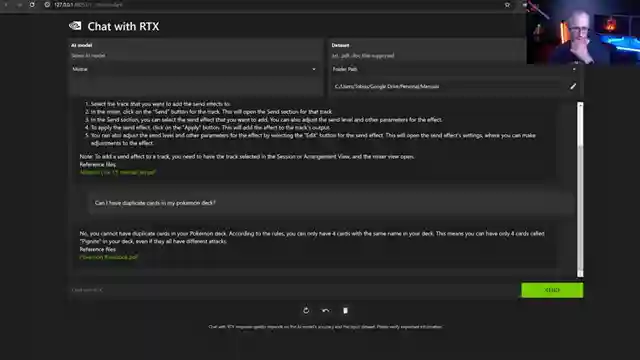The height and width of the screenshot is (360, 640).
Task: Click the browser bookmark star icon
Action: click(x=507, y=5)
